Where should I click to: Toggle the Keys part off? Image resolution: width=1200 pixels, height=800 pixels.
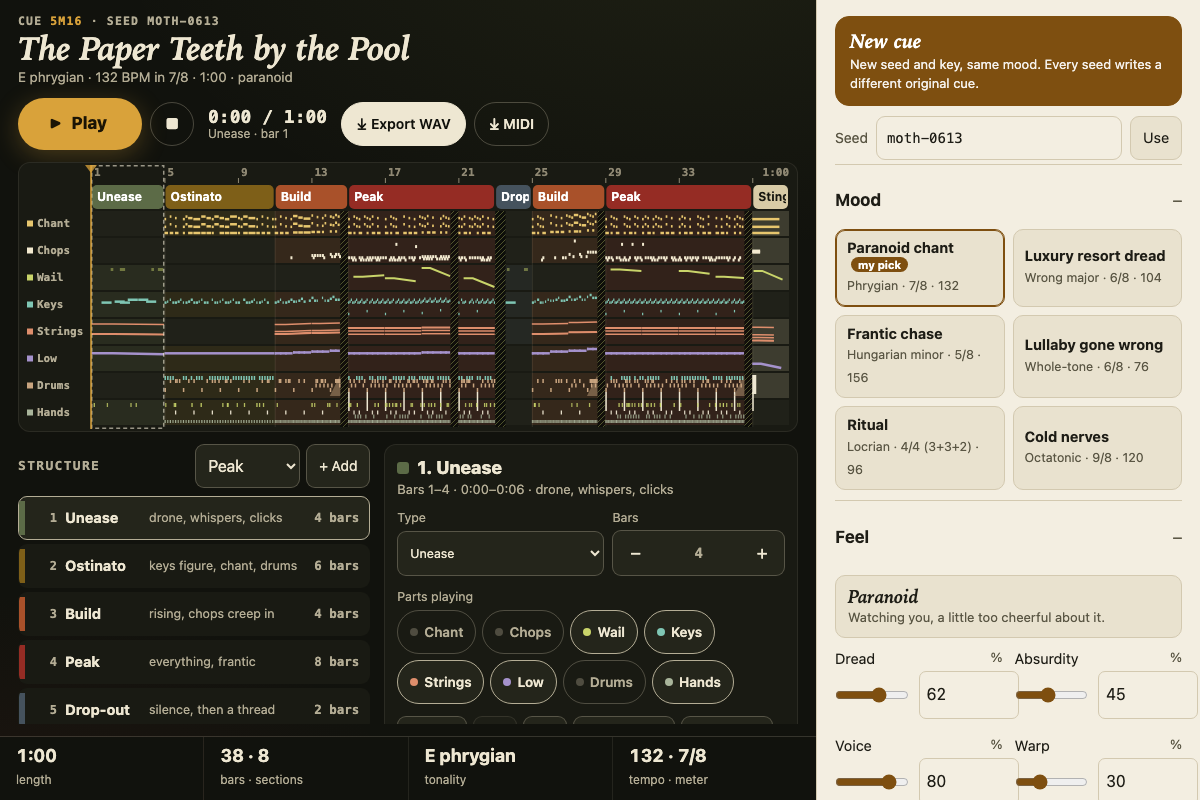pyautogui.click(x=679, y=632)
